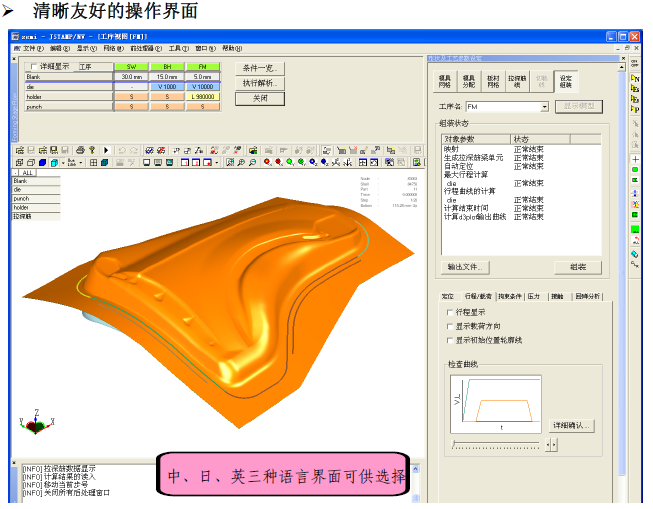The image size is (653, 509).
Task: Toggle 拉探筋 entry in view list
Action: (36, 217)
